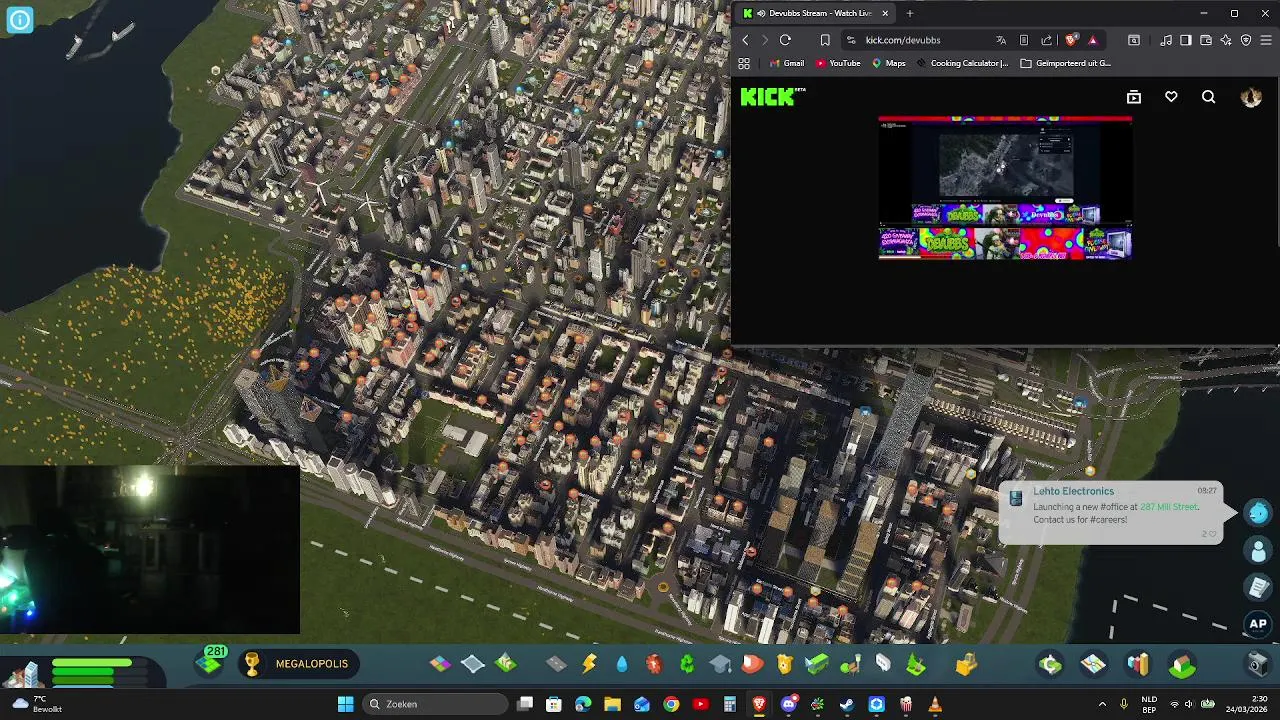Open the MEGALOPOLIS milestone button
The width and height of the screenshot is (1280, 720).
297,664
